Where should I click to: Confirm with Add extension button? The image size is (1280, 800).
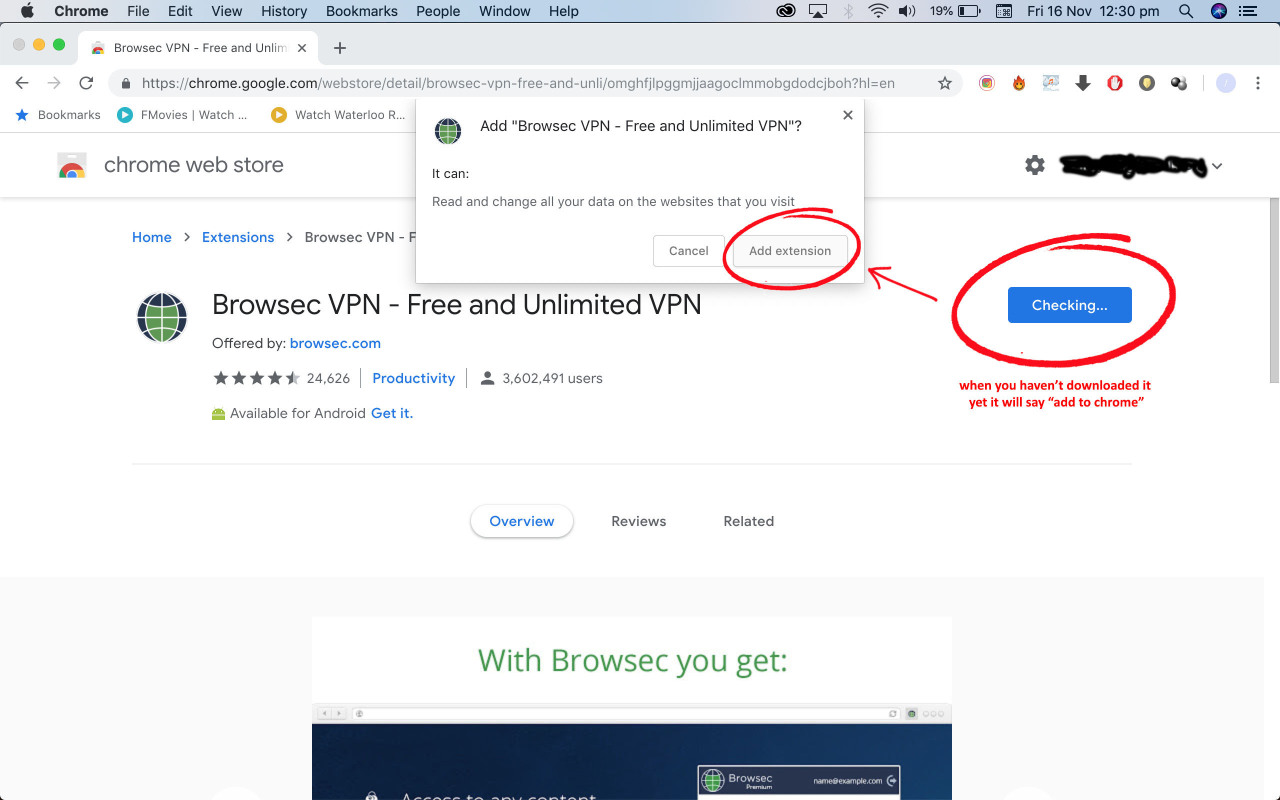[x=790, y=251]
